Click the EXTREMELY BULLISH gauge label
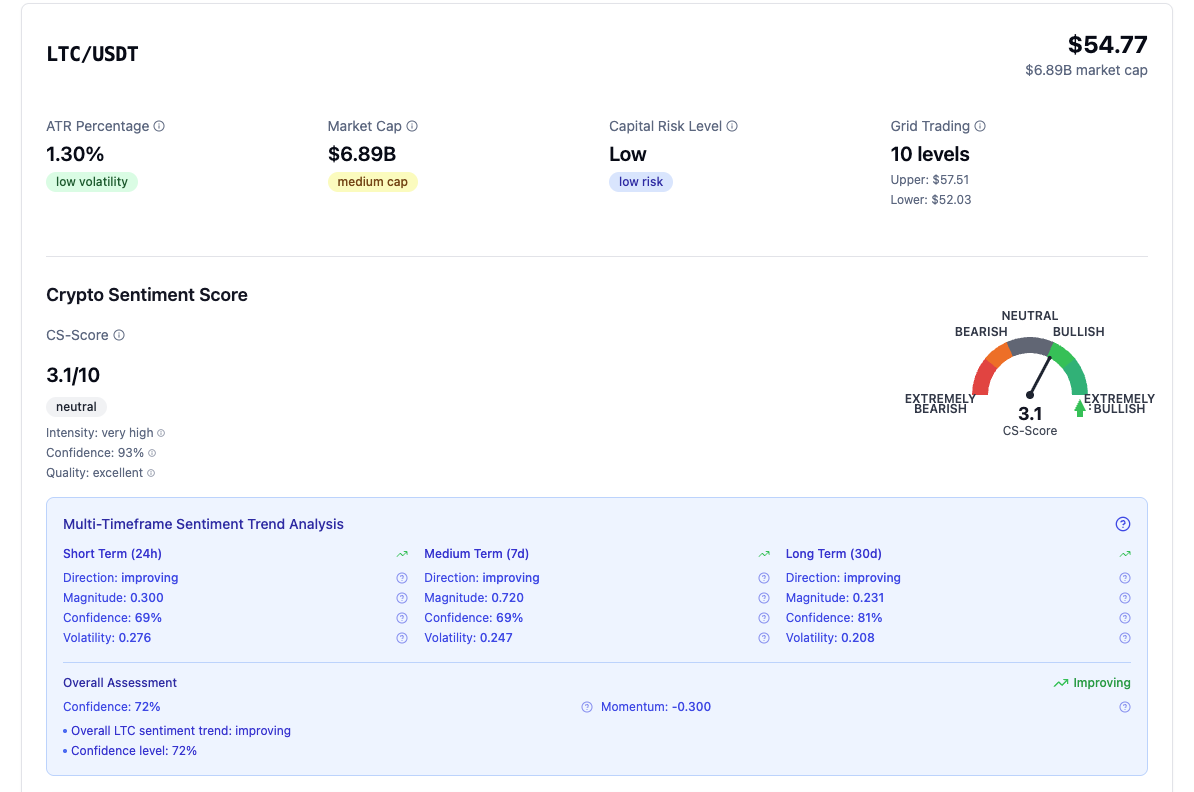The width and height of the screenshot is (1194, 792). [1119, 404]
